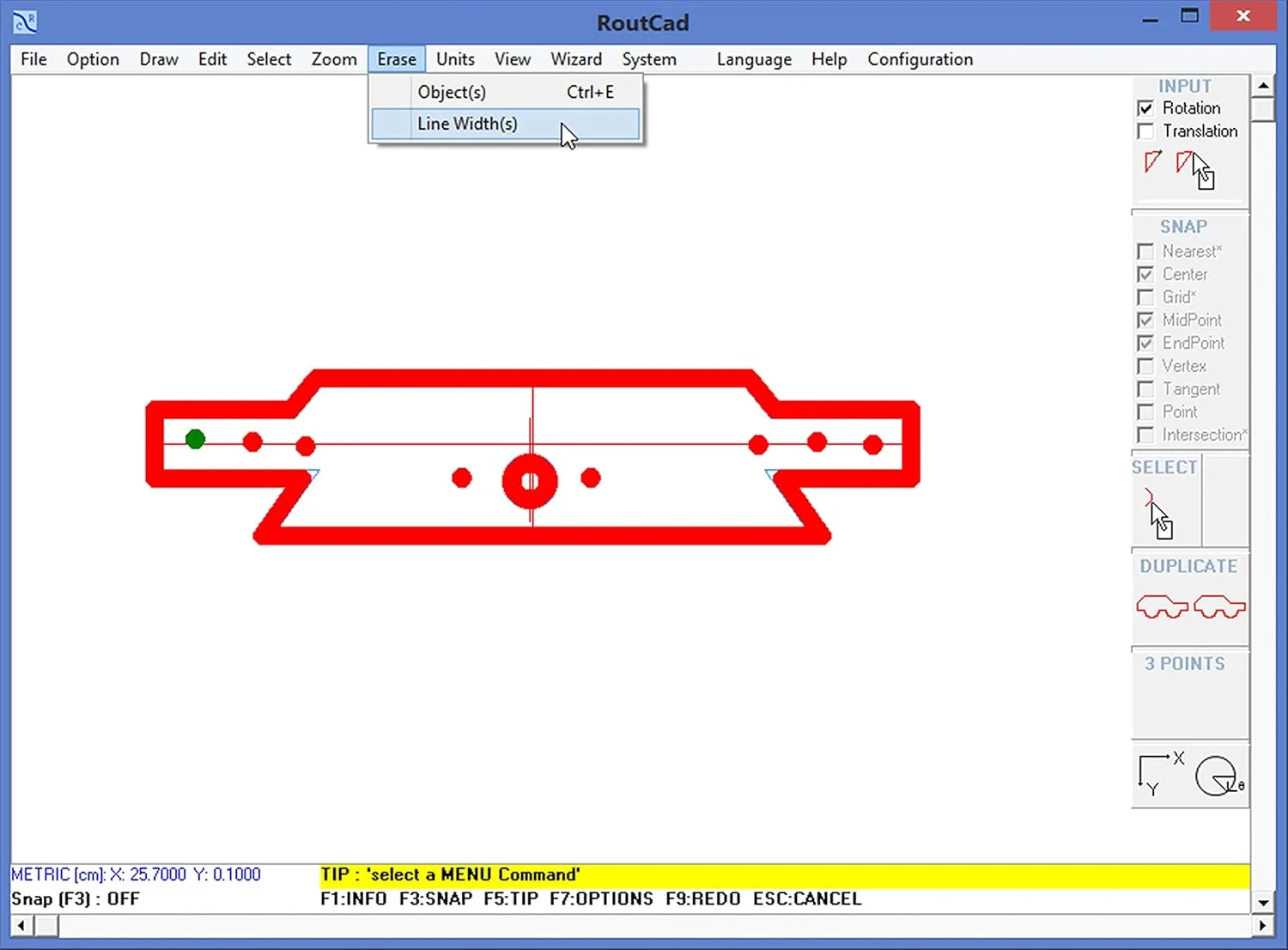
Task: Enable Vertex snap
Action: 1145,366
